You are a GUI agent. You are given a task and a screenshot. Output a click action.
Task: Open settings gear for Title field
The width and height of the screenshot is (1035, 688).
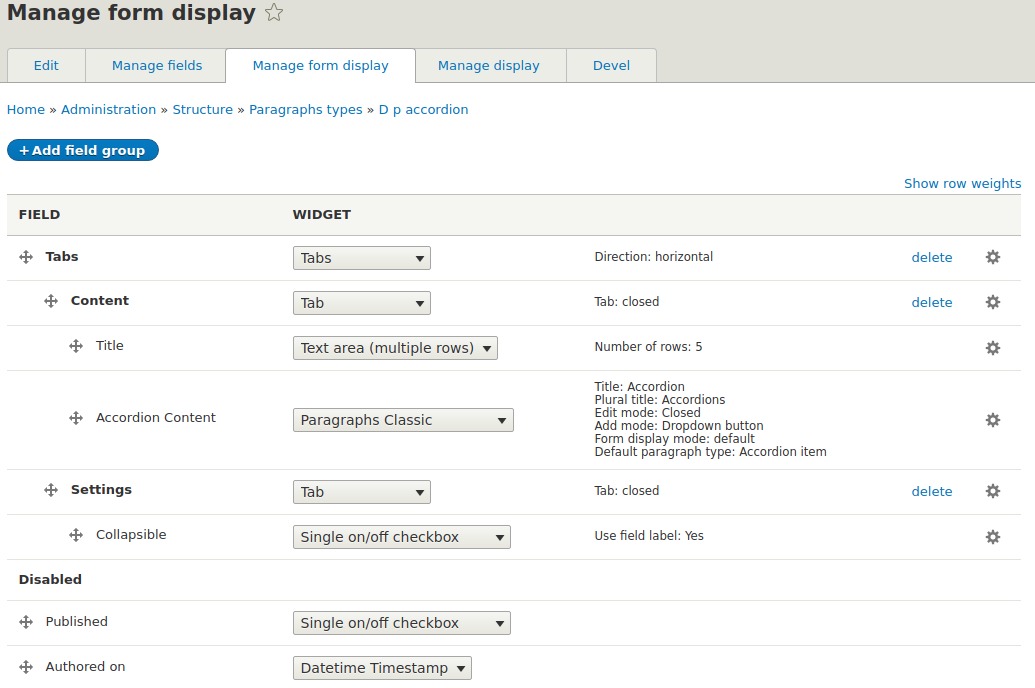click(x=992, y=347)
